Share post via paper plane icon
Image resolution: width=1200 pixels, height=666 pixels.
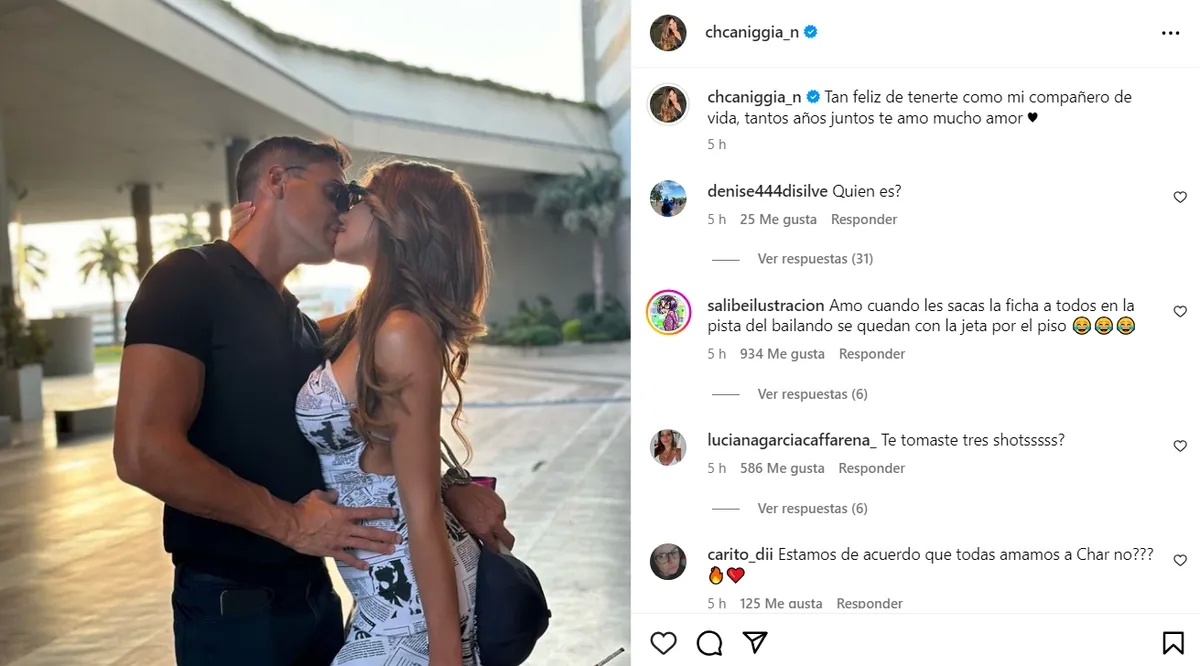[x=755, y=642]
